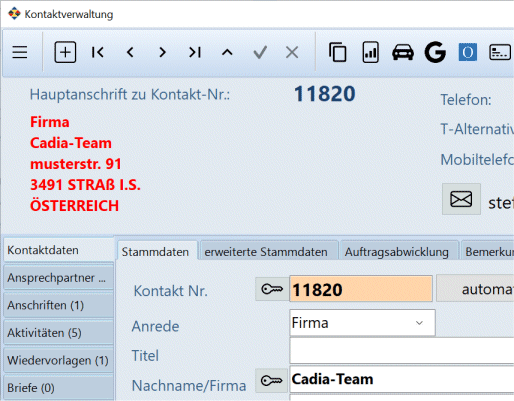
Task: Click the Nachname/Firma input field
Action: point(402,379)
